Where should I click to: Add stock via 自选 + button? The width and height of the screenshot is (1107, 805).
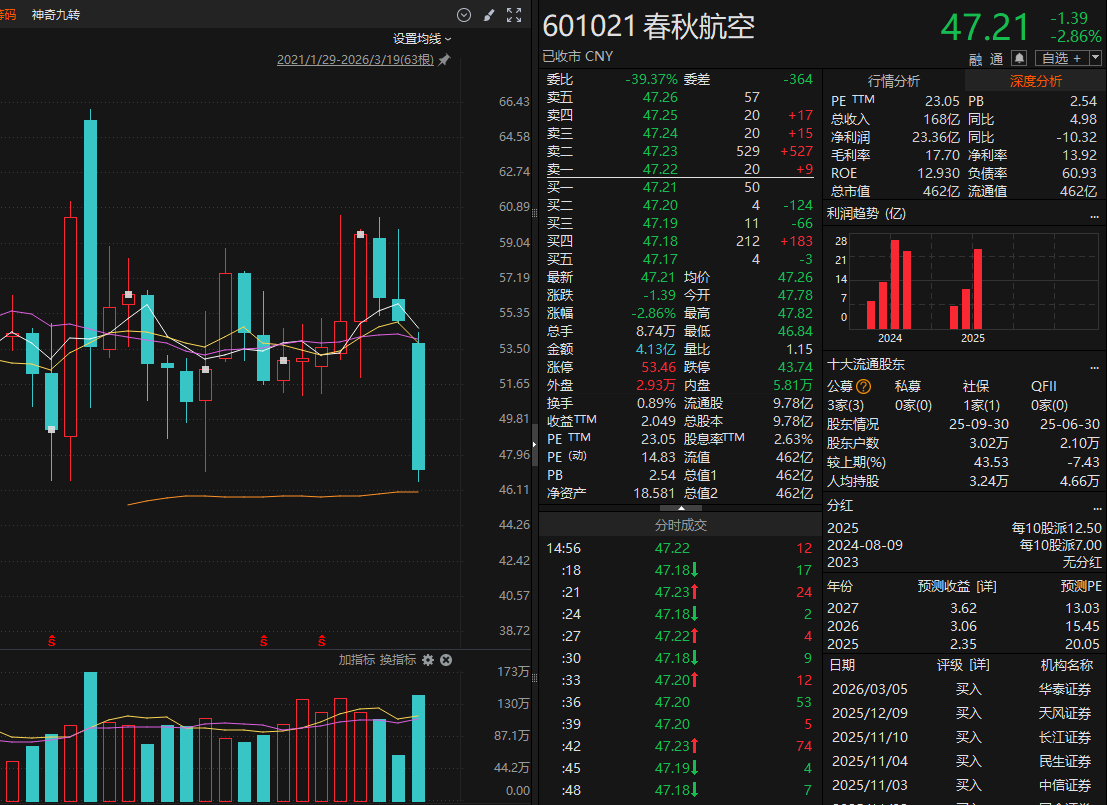[1061, 58]
